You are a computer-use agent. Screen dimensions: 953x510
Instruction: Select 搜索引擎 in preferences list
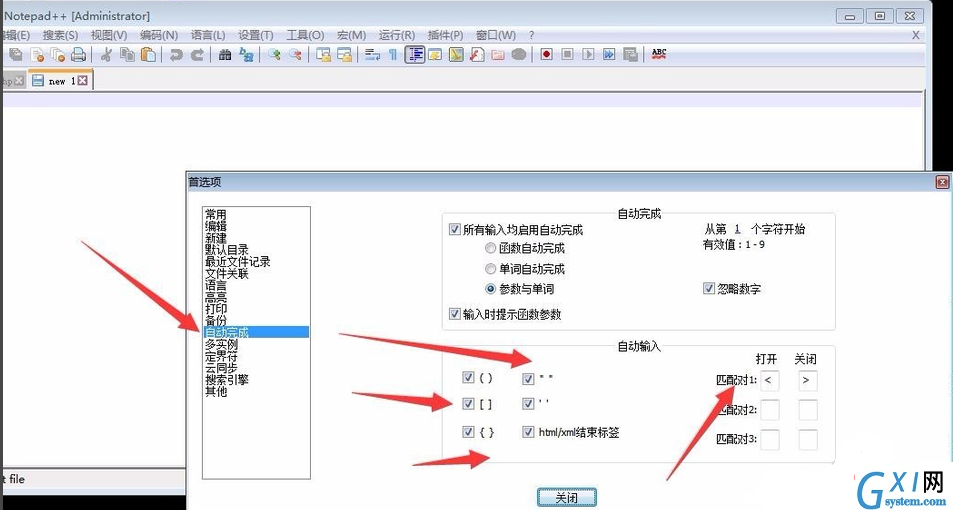click(227, 379)
